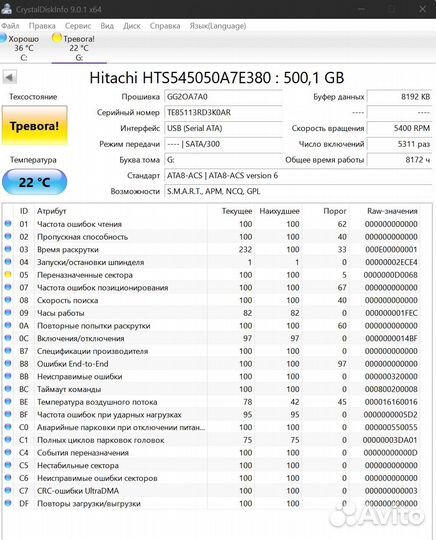Image resolution: width=436 pixels, height=540 pixels.
Task: Click the blue status dot for Частота ошибок позиционирования
Action: (8, 287)
